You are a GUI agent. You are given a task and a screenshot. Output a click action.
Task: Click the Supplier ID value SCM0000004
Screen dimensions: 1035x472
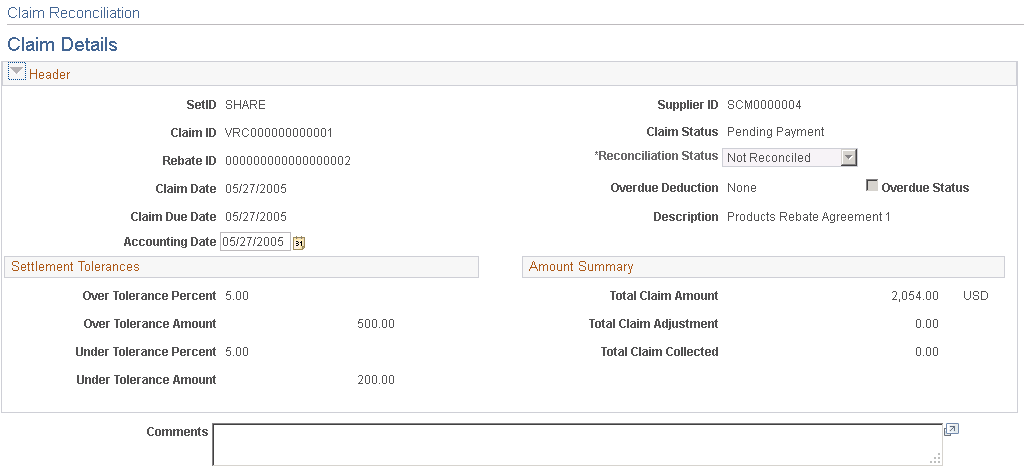(764, 105)
